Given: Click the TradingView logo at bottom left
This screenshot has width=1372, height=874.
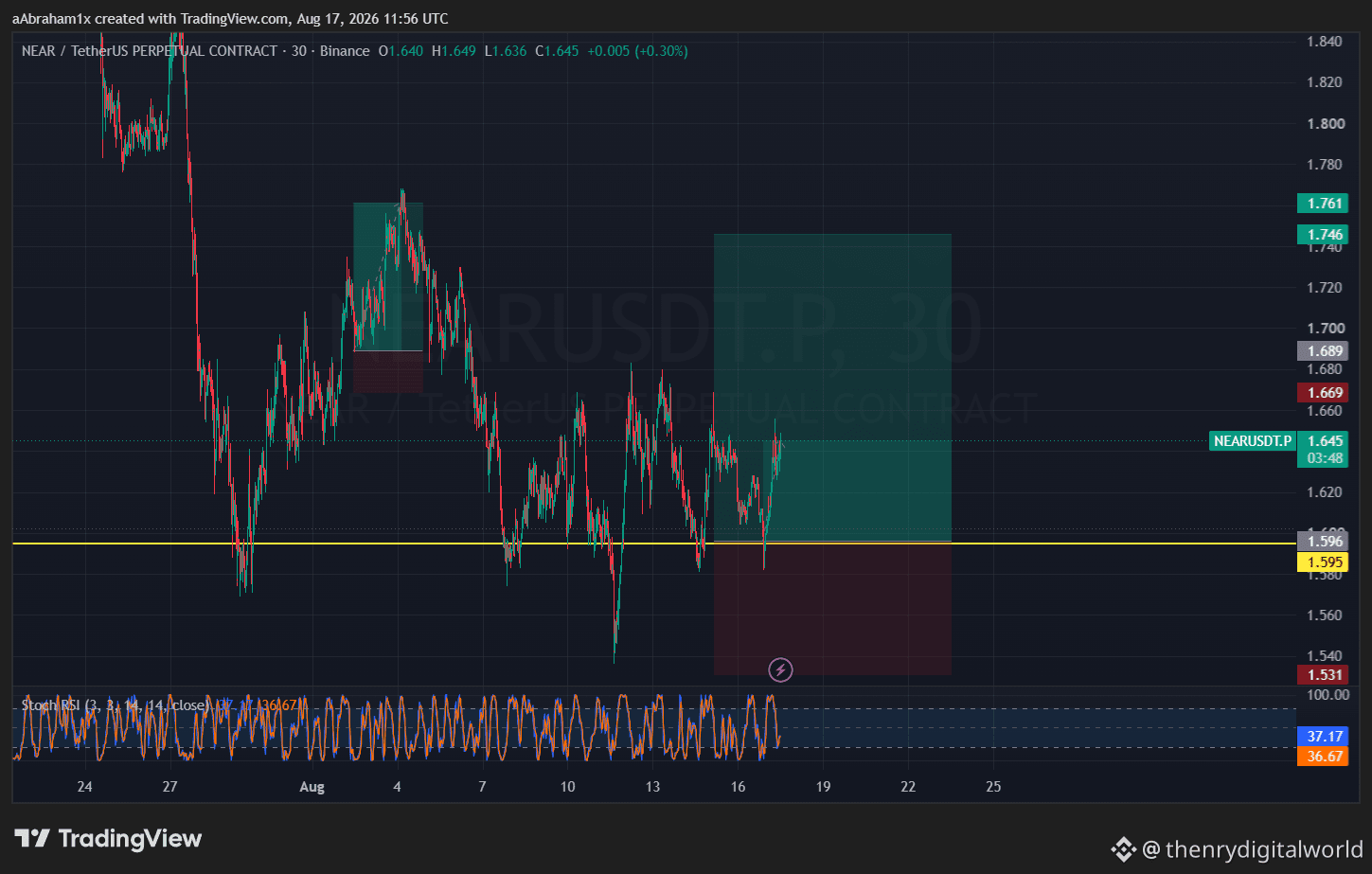Looking at the screenshot, I should tap(108, 839).
